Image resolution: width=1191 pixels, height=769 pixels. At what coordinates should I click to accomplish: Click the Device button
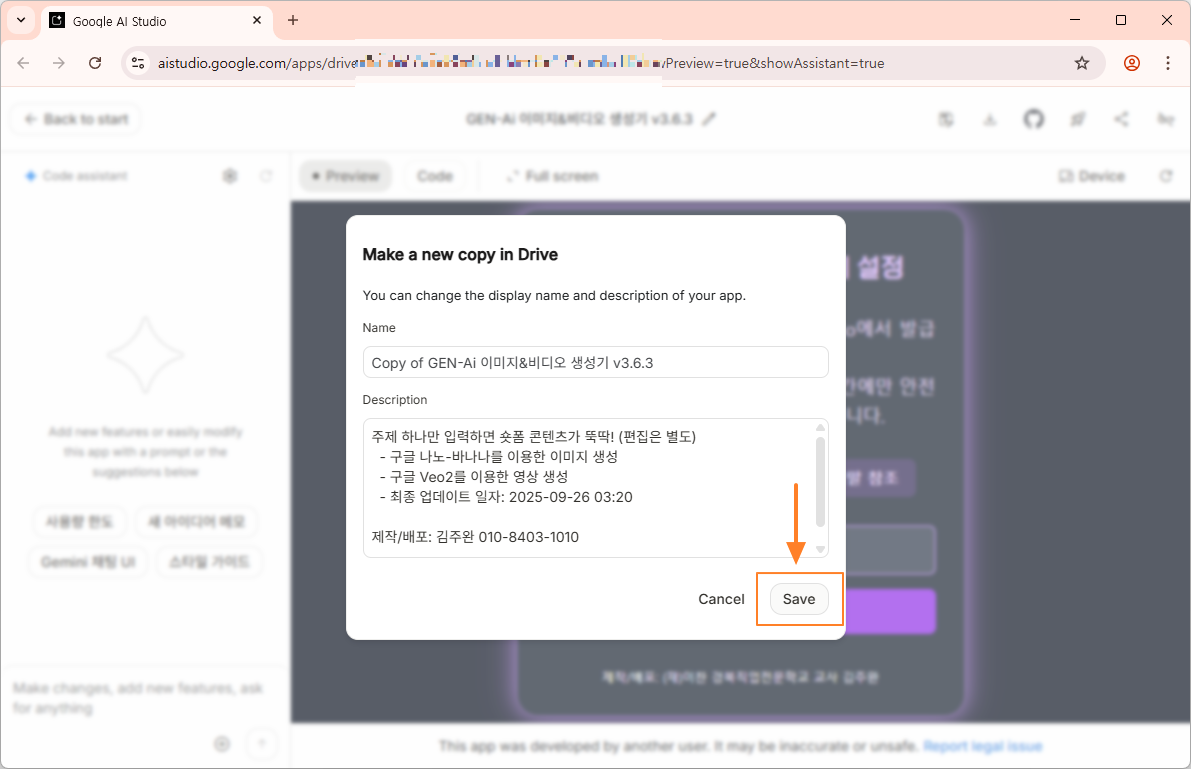coord(1091,176)
